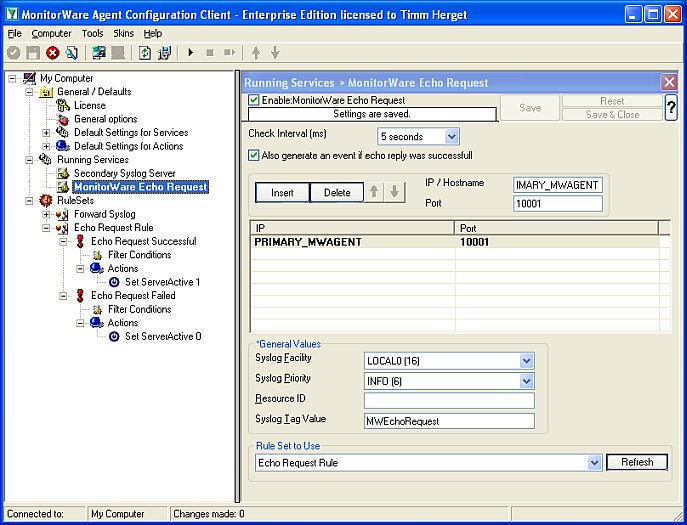Click the connect to computer toolbar icon
This screenshot has height=525, width=687.
point(99,53)
